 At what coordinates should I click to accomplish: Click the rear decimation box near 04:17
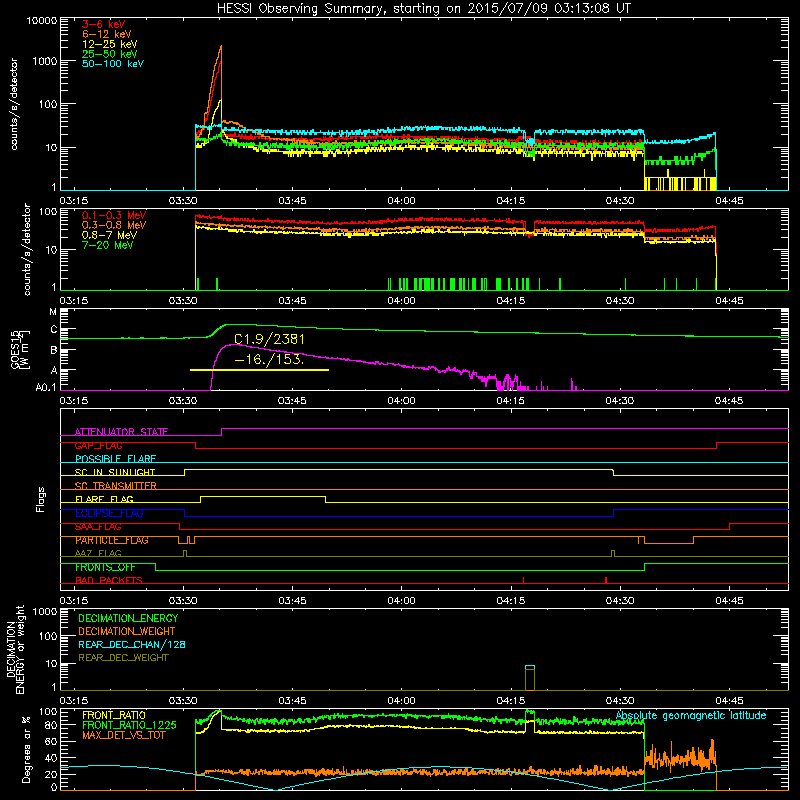pyautogui.click(x=530, y=678)
